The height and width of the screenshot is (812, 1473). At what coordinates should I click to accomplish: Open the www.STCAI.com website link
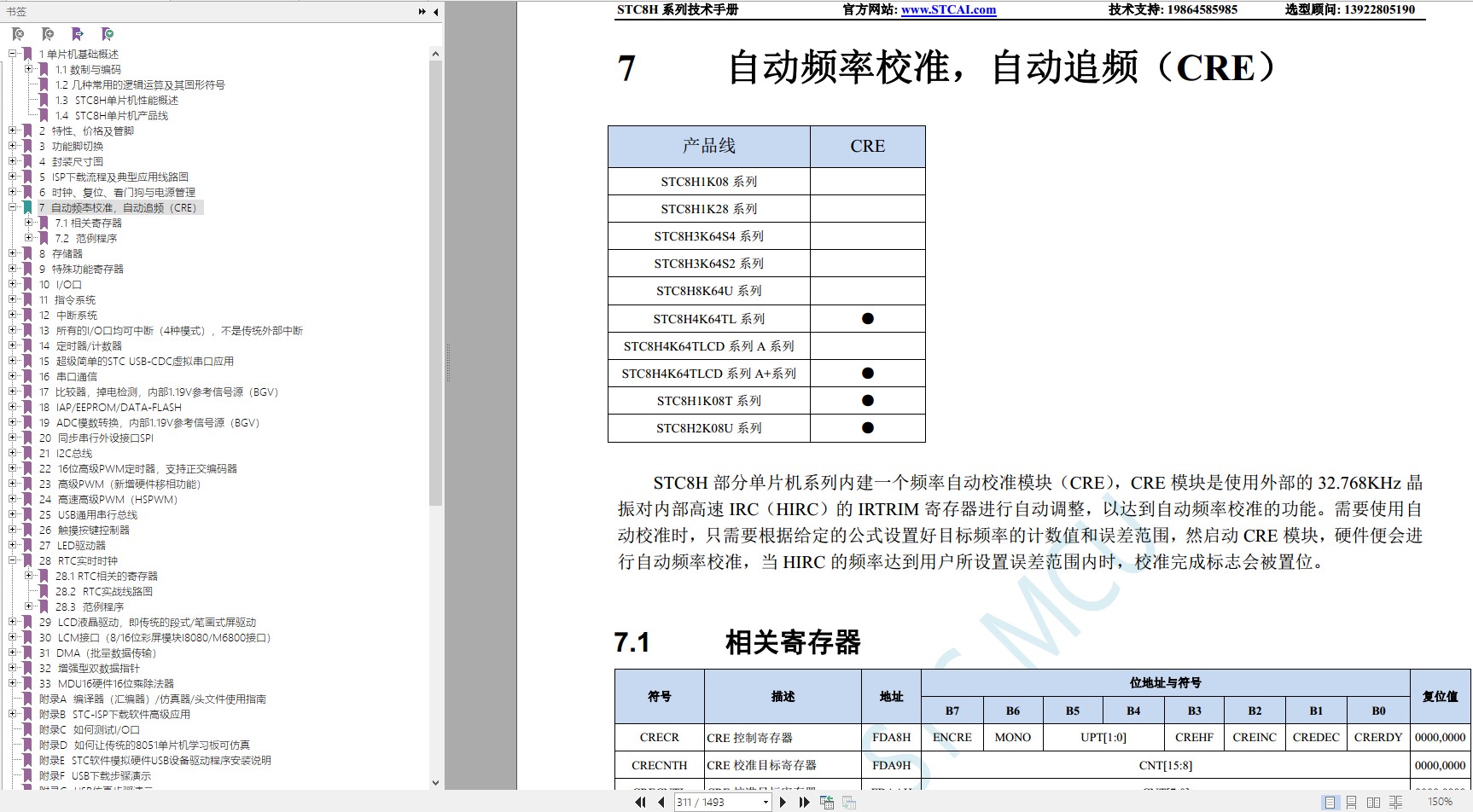(x=948, y=9)
